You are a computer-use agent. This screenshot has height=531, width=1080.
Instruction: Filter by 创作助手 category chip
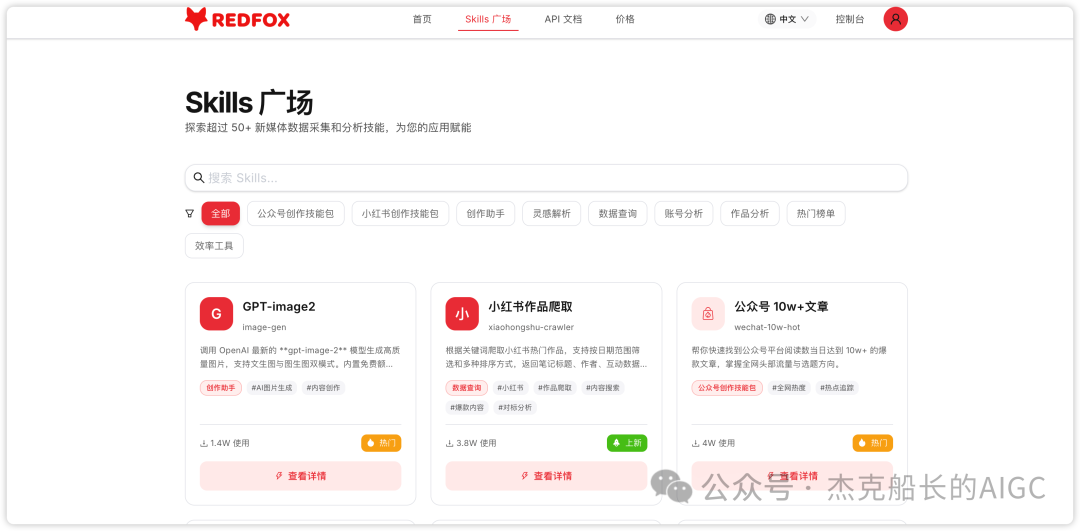coord(486,214)
